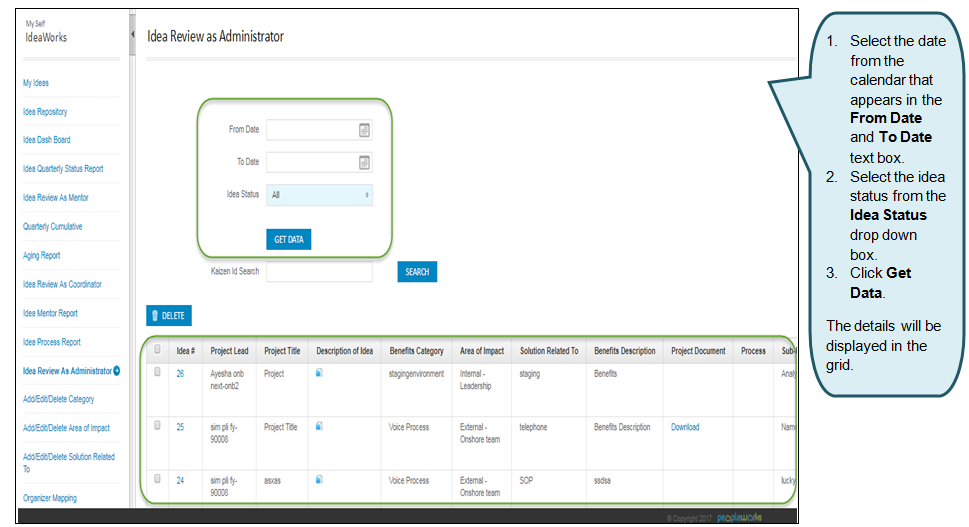This screenshot has height=527, width=969.
Task: Collapse the sidebar with the arrow handle
Action: pos(132,35)
